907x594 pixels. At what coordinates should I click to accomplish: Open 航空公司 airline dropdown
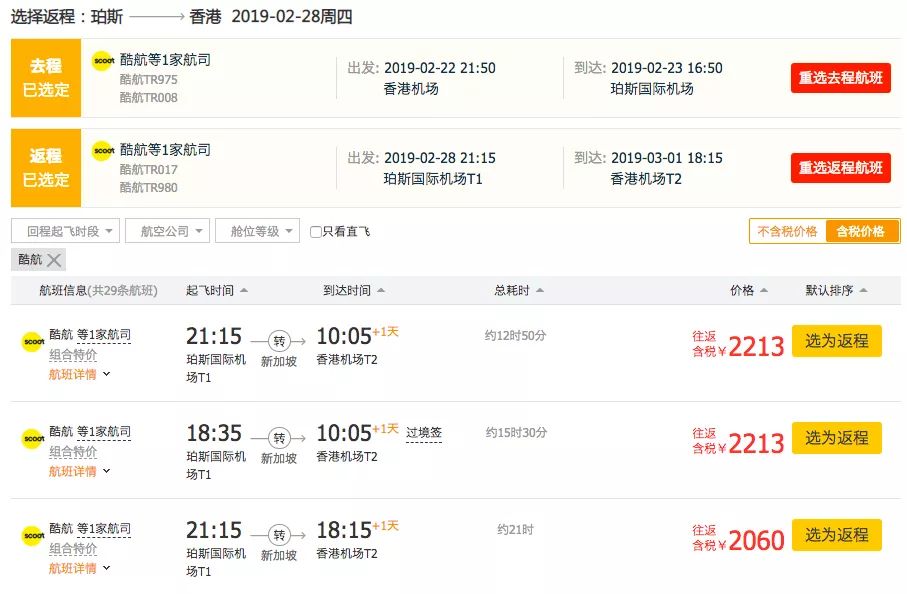(x=167, y=231)
